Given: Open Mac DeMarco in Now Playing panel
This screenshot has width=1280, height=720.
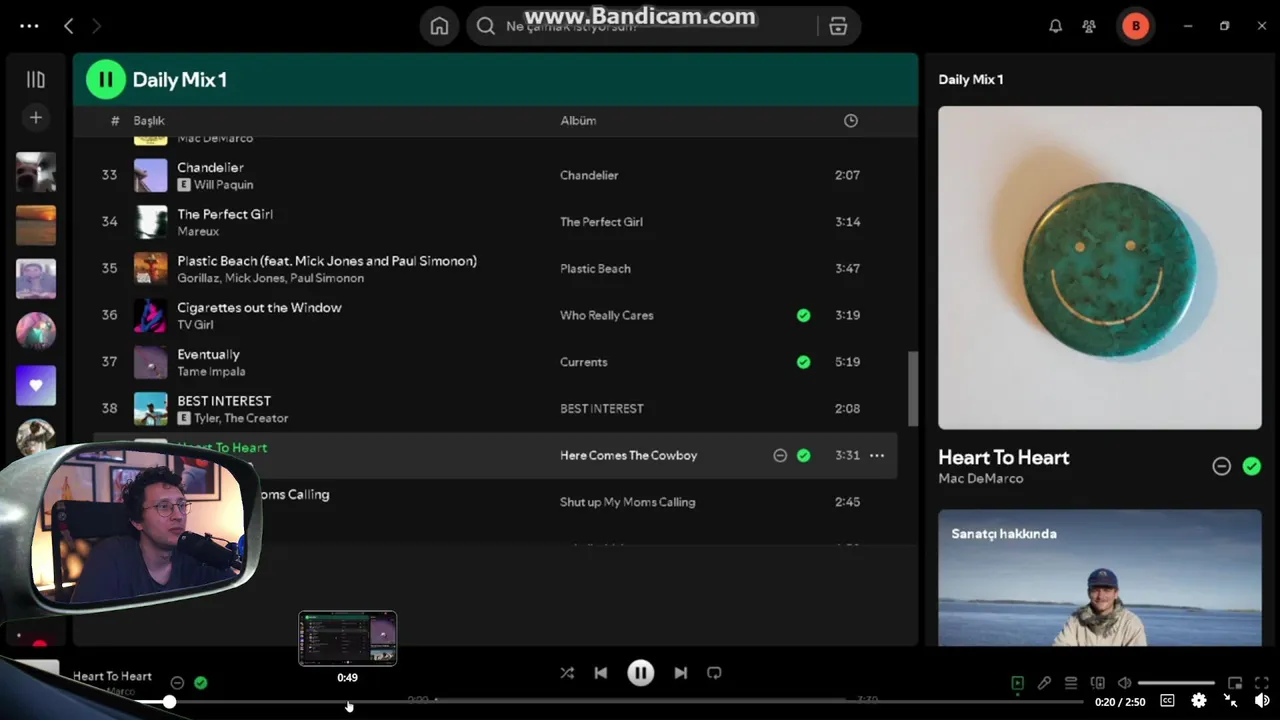Looking at the screenshot, I should tap(980, 479).
